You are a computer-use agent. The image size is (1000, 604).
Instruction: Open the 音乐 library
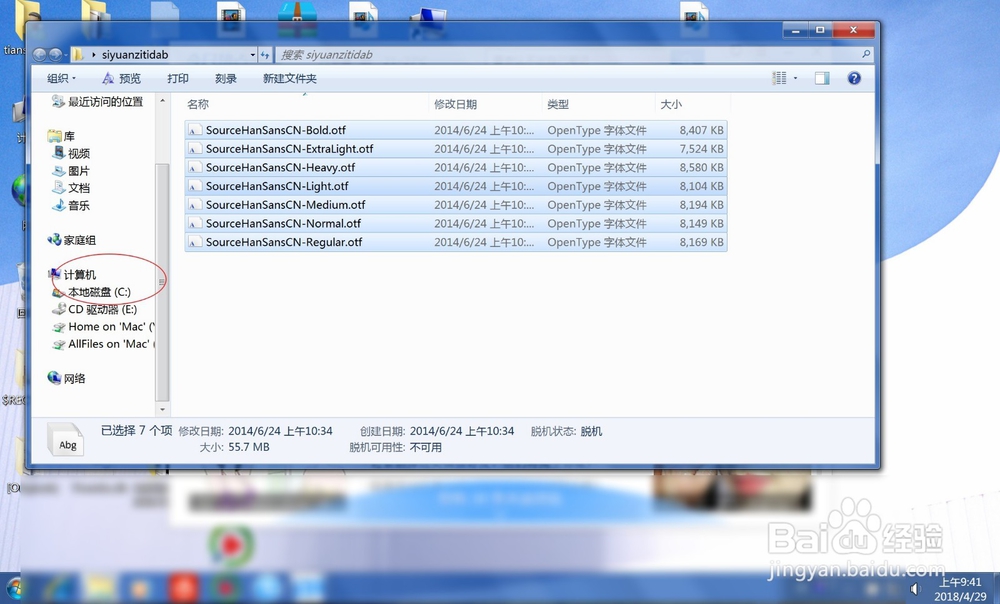click(x=71, y=205)
